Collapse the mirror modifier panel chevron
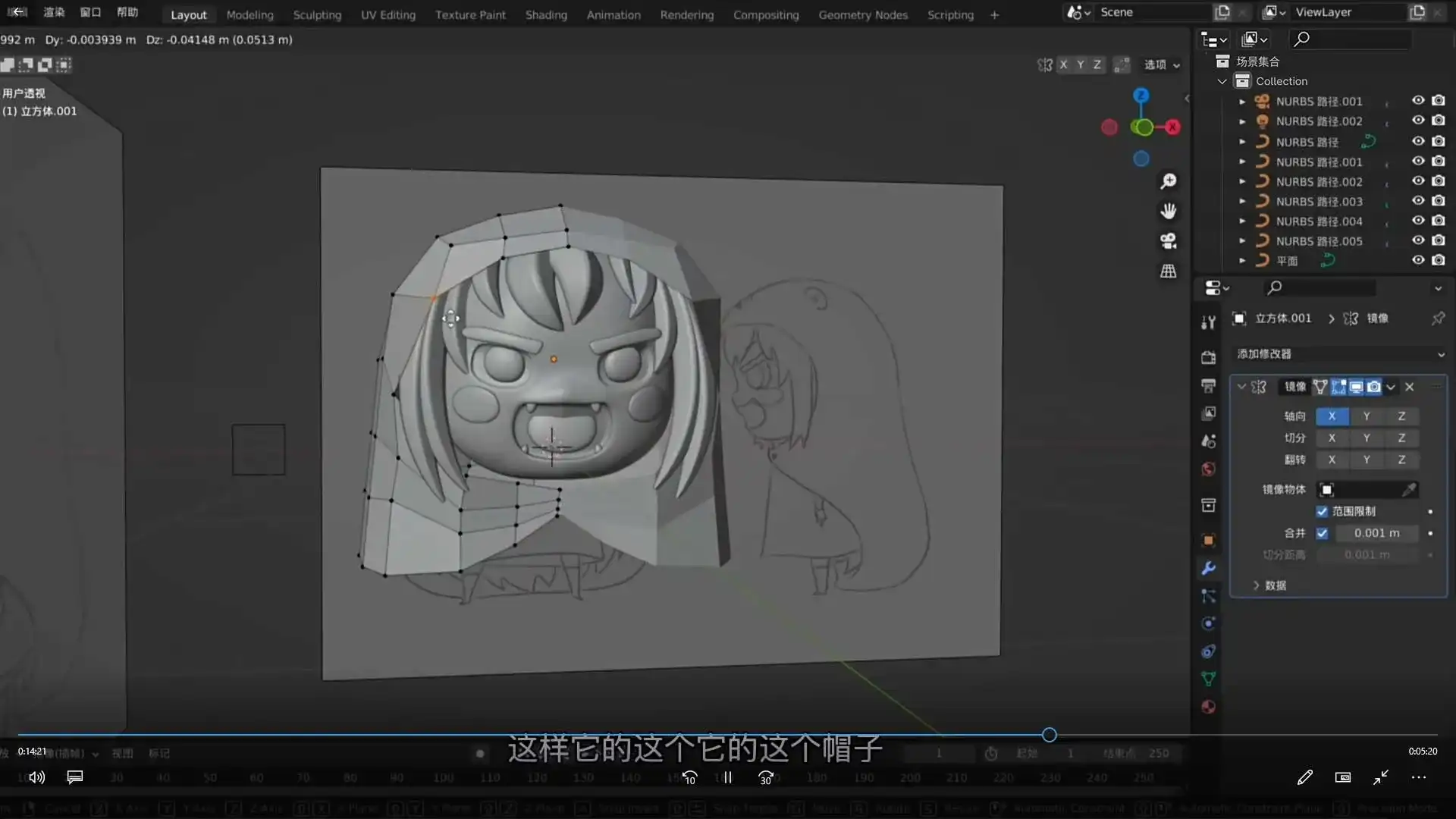The image size is (1456, 819). (x=1241, y=387)
